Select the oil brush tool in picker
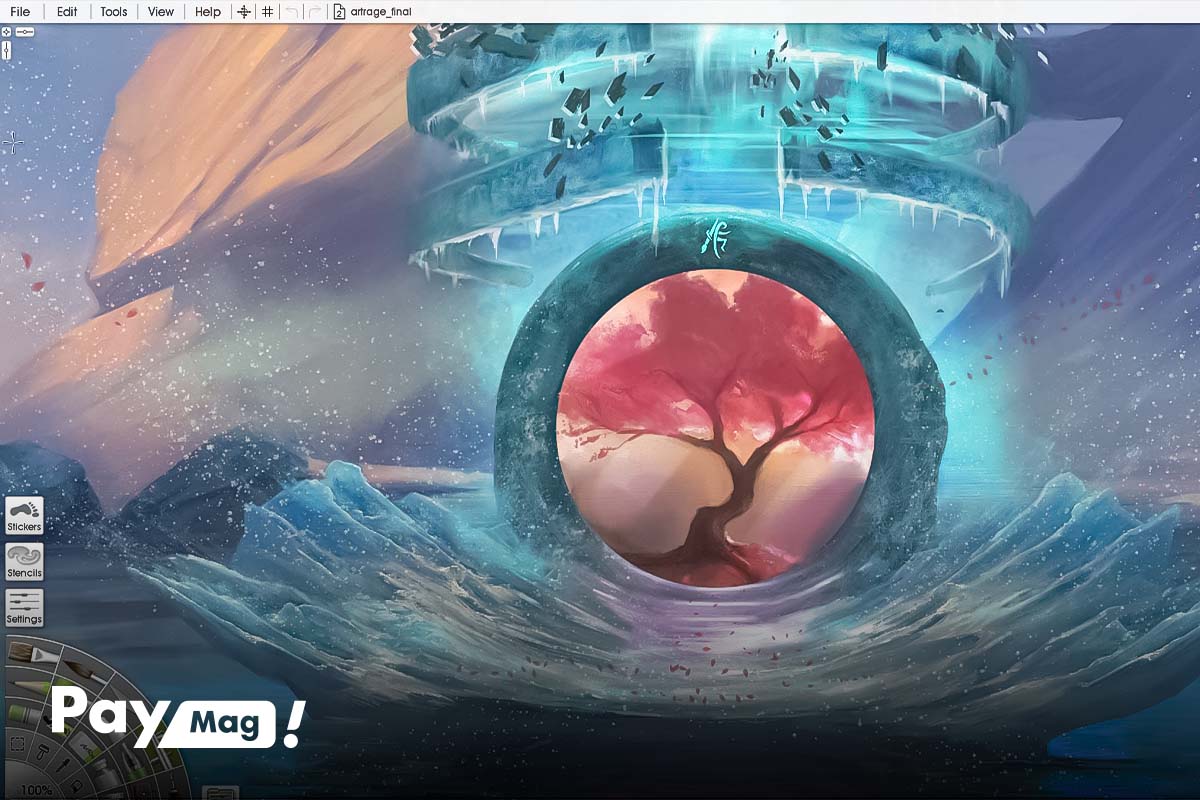This screenshot has height=800, width=1200. (33, 653)
